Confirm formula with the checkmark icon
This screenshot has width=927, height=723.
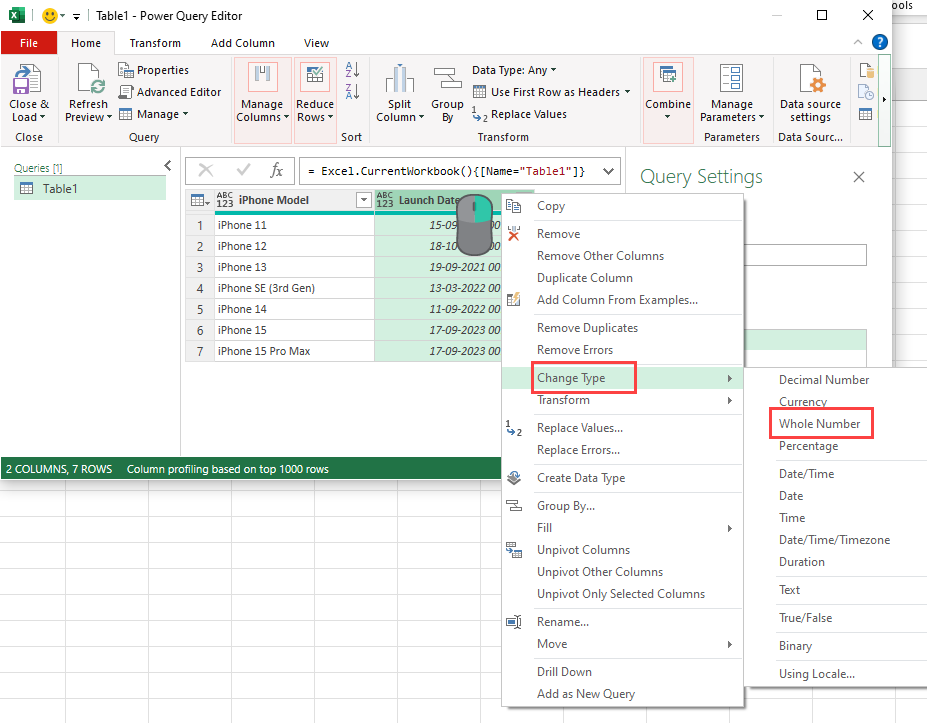pyautogui.click(x=243, y=171)
